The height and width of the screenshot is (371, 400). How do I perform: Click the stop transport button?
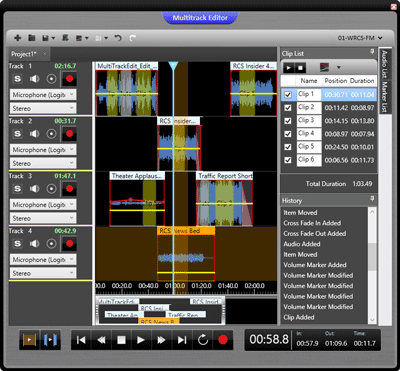121,340
